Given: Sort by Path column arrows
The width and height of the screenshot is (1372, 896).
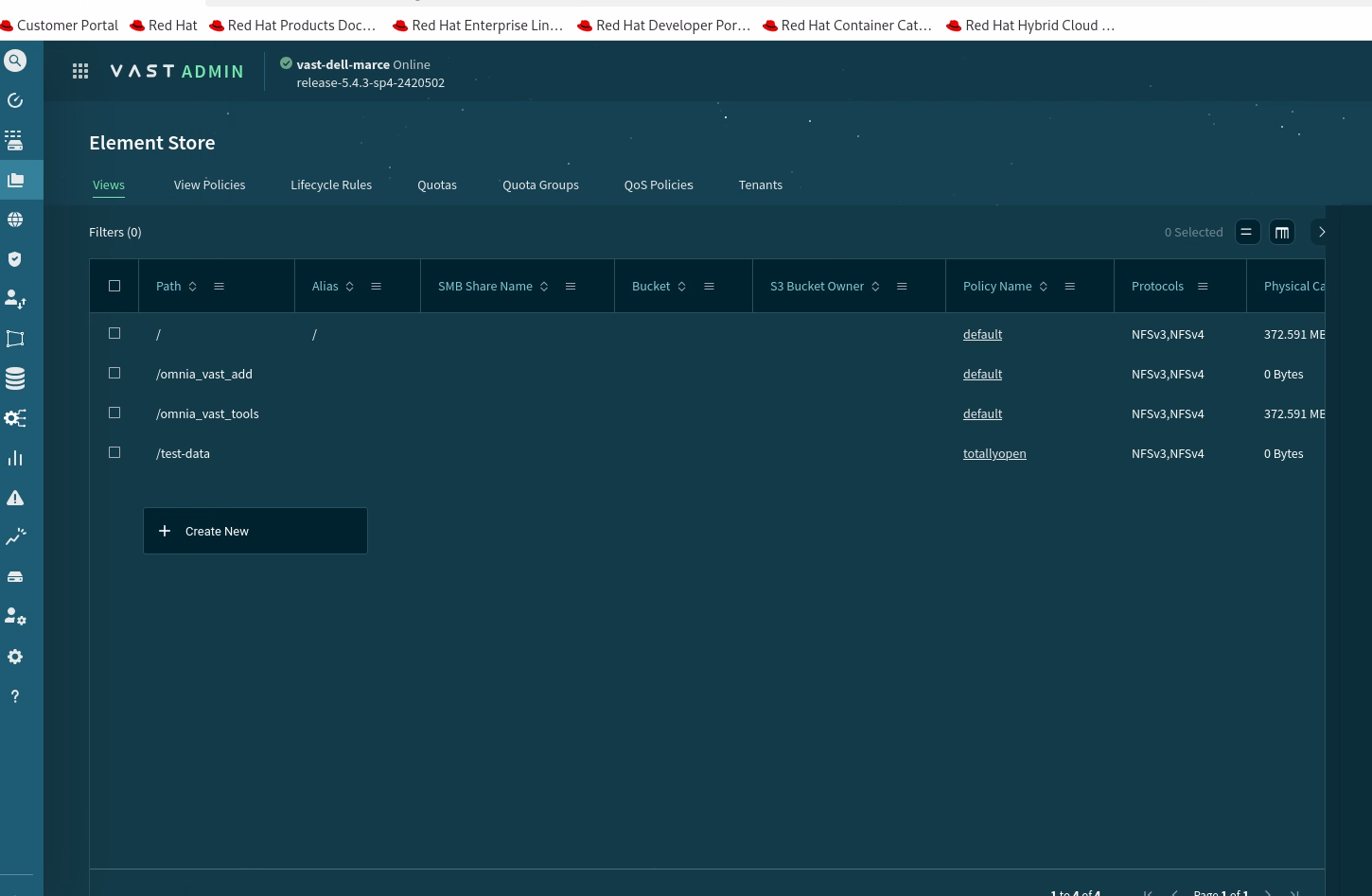Looking at the screenshot, I should (192, 286).
